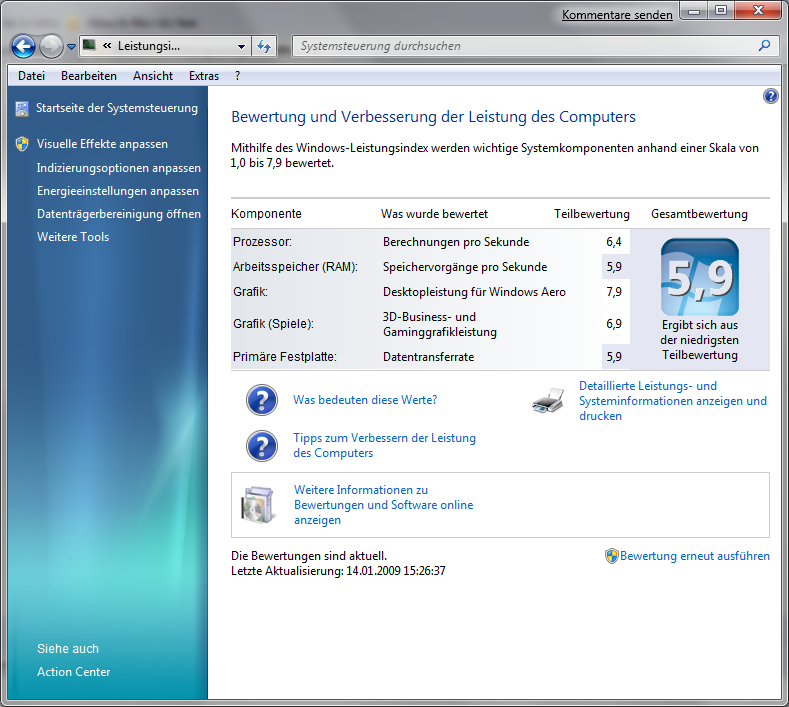This screenshot has height=707, width=789.
Task: Select the Grafik score 7,9
Action: (614, 292)
